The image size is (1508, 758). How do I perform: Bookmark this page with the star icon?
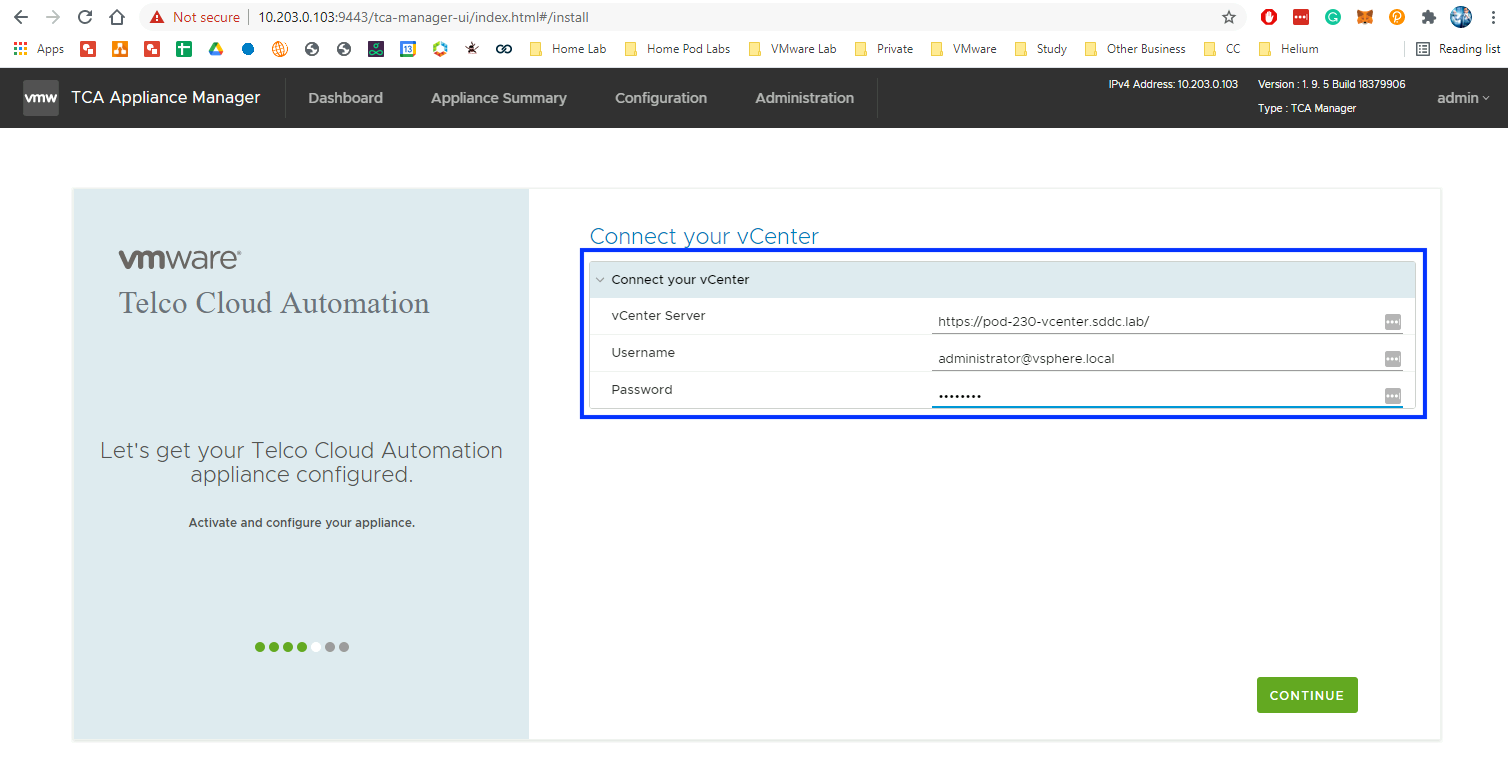click(1229, 17)
